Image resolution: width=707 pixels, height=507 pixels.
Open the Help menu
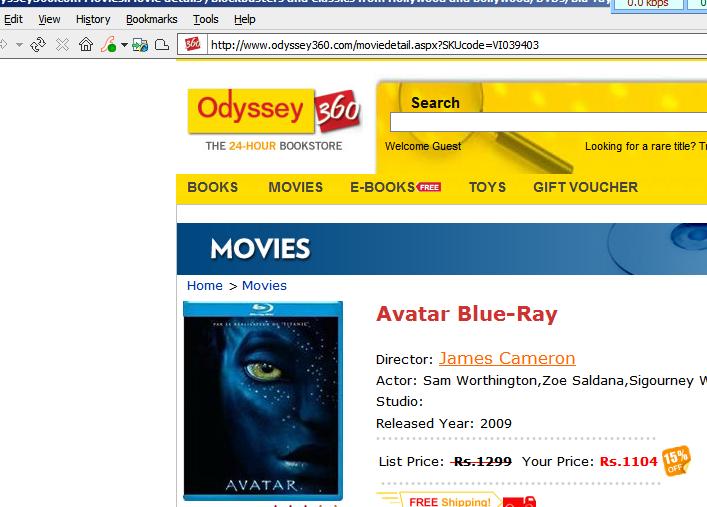tap(245, 19)
